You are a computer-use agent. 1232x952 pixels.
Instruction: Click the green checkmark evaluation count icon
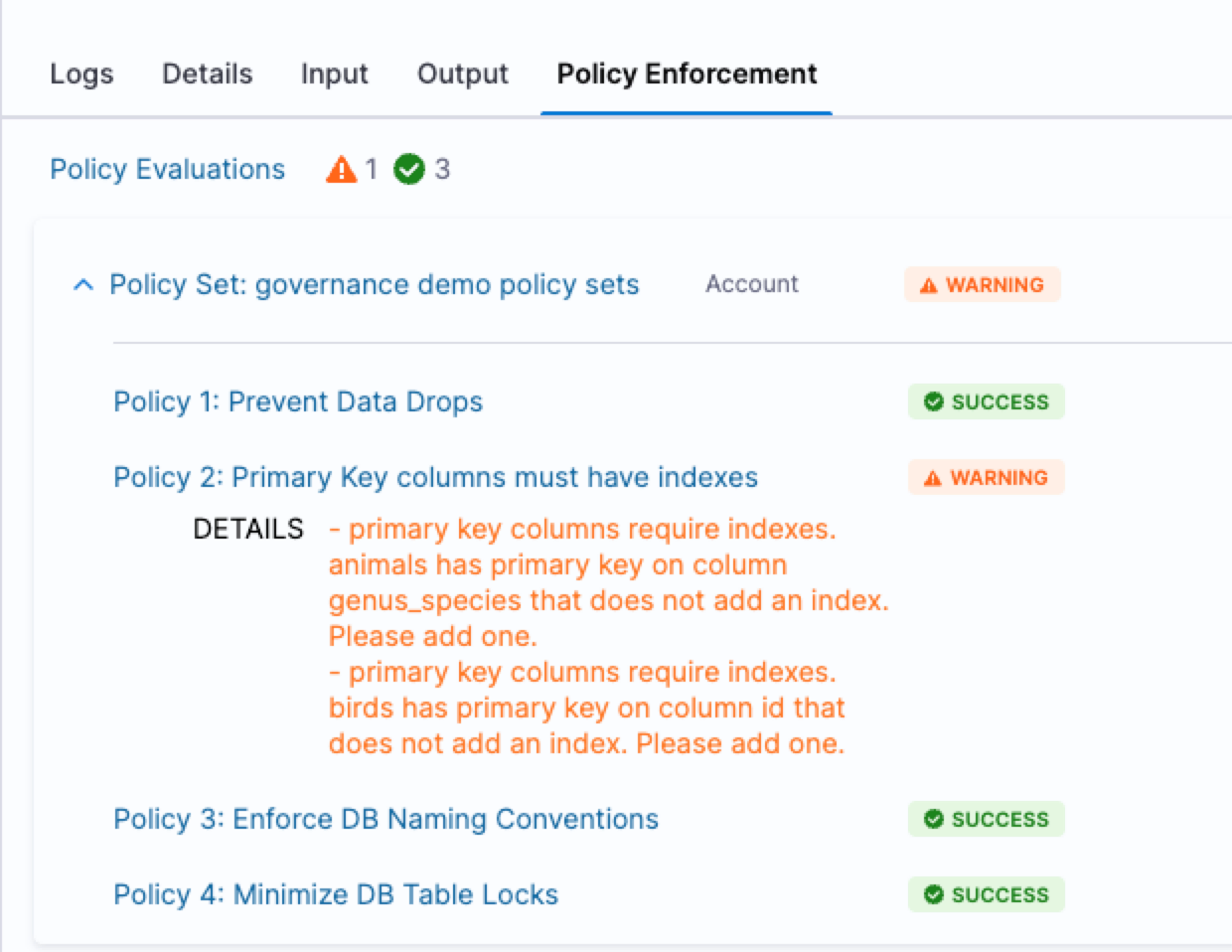pyautogui.click(x=409, y=170)
